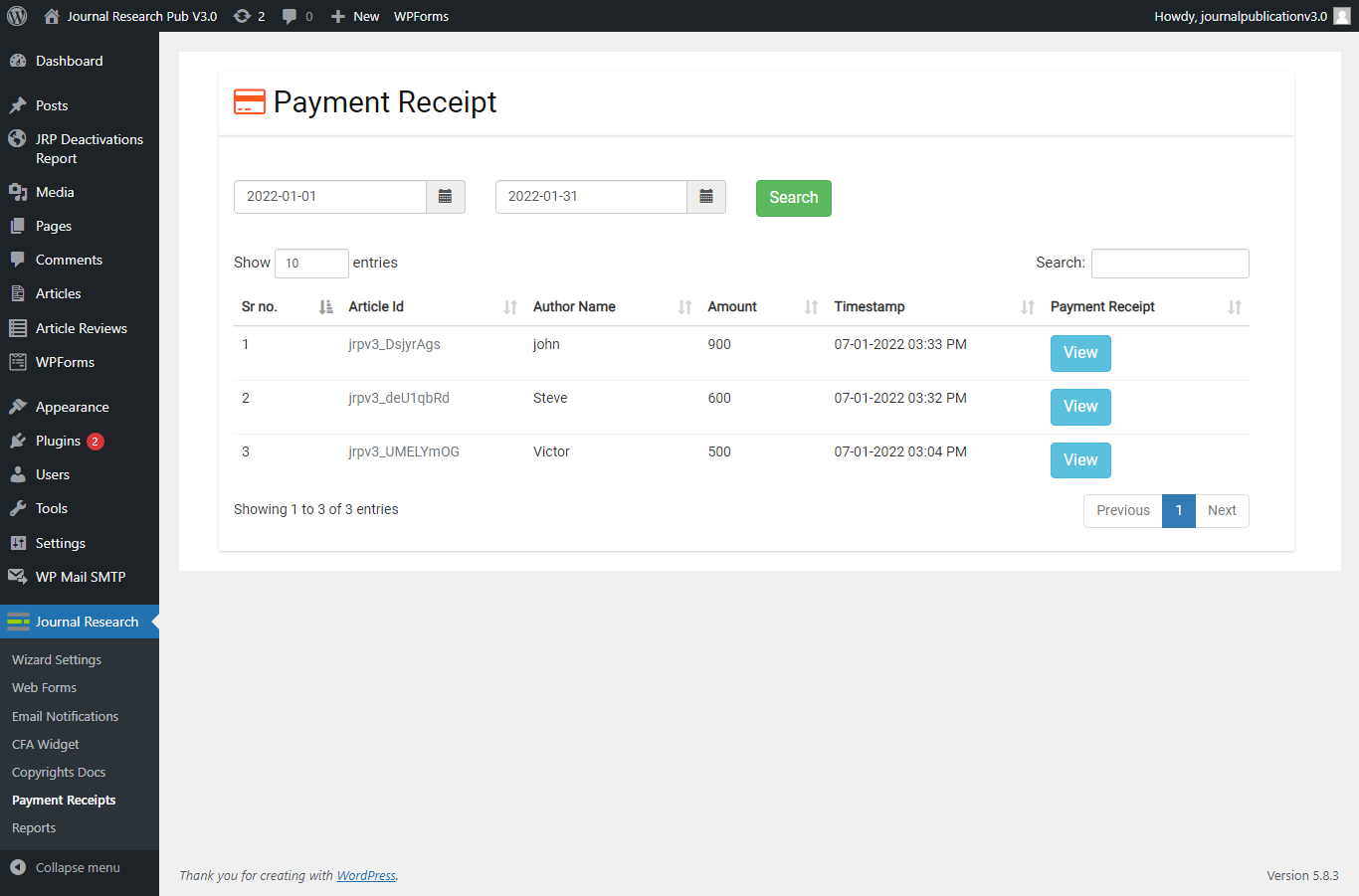Select Payment Receipts submenu item

click(x=64, y=800)
